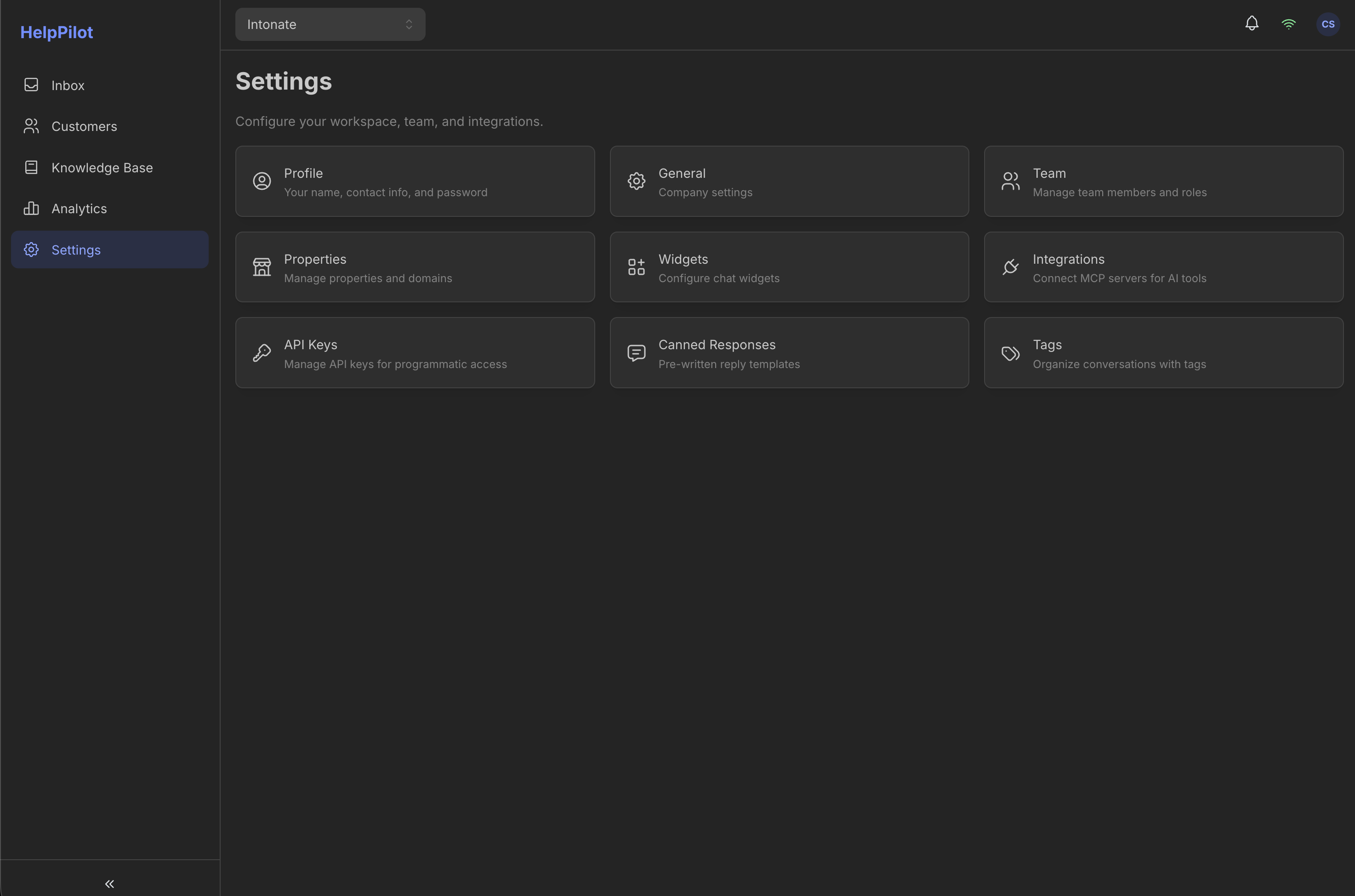Click the Customers people icon in the sidebar

click(31, 126)
